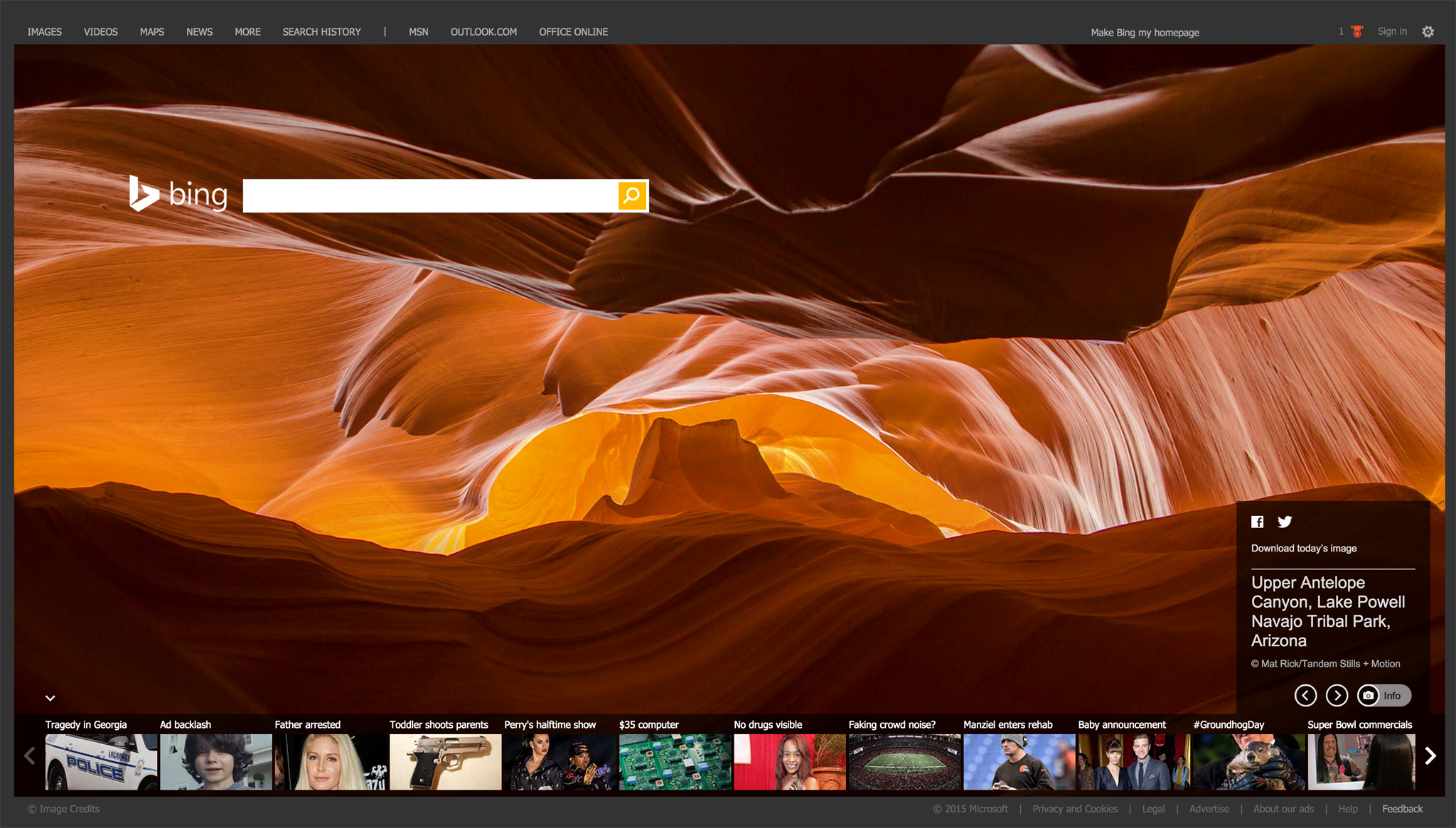Viewport: 1456px width, 828px height.
Task: Open the VIDEOS menu item
Action: pos(101,32)
